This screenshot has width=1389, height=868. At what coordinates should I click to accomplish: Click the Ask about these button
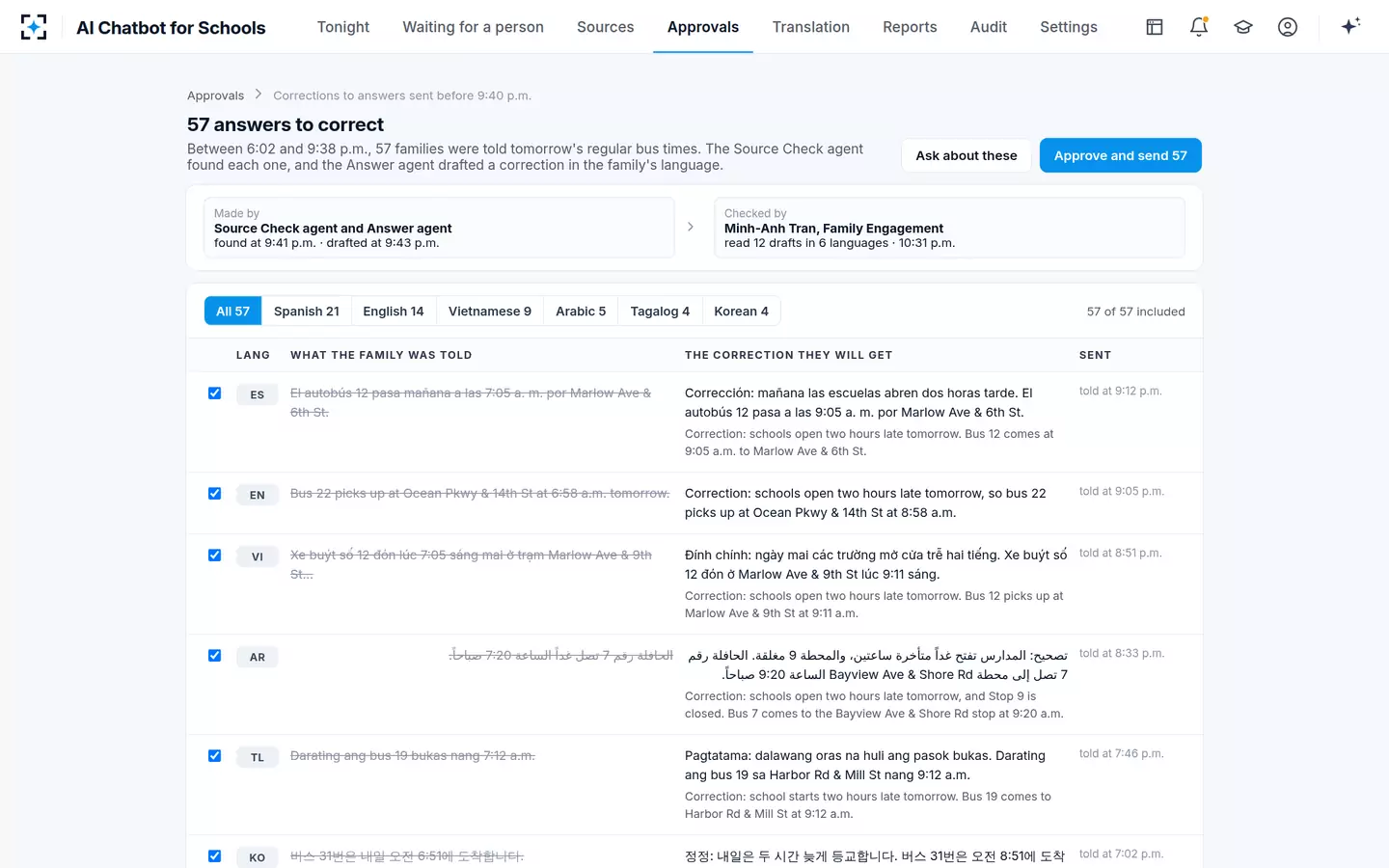pyautogui.click(x=967, y=155)
